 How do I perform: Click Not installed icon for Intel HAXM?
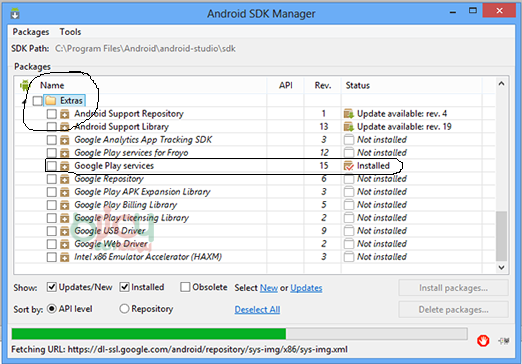(349, 257)
